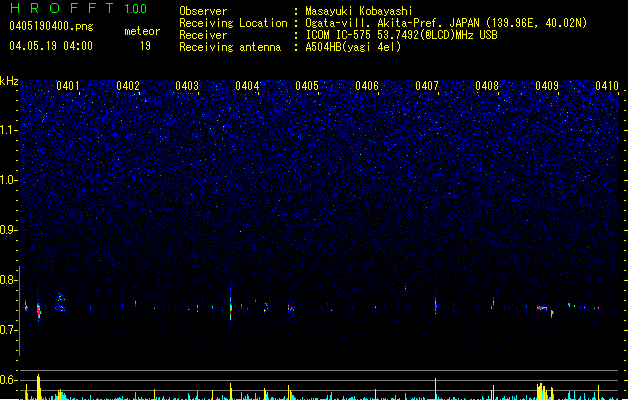Click the Receiving antenna label
This screenshot has height=400, width=629.
(230, 47)
